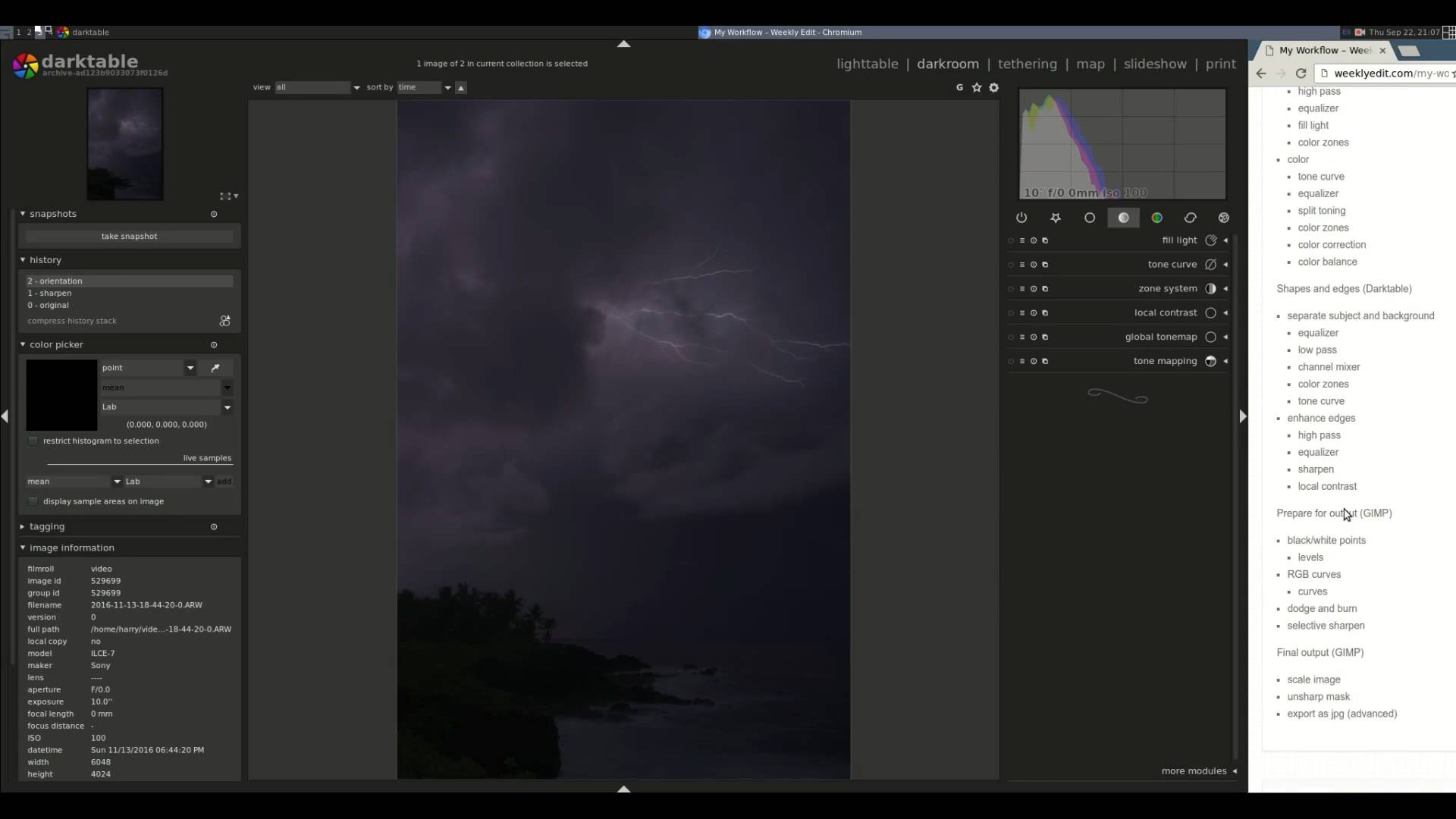
Task: Select '1 - sharpen' history item
Action: [50, 293]
